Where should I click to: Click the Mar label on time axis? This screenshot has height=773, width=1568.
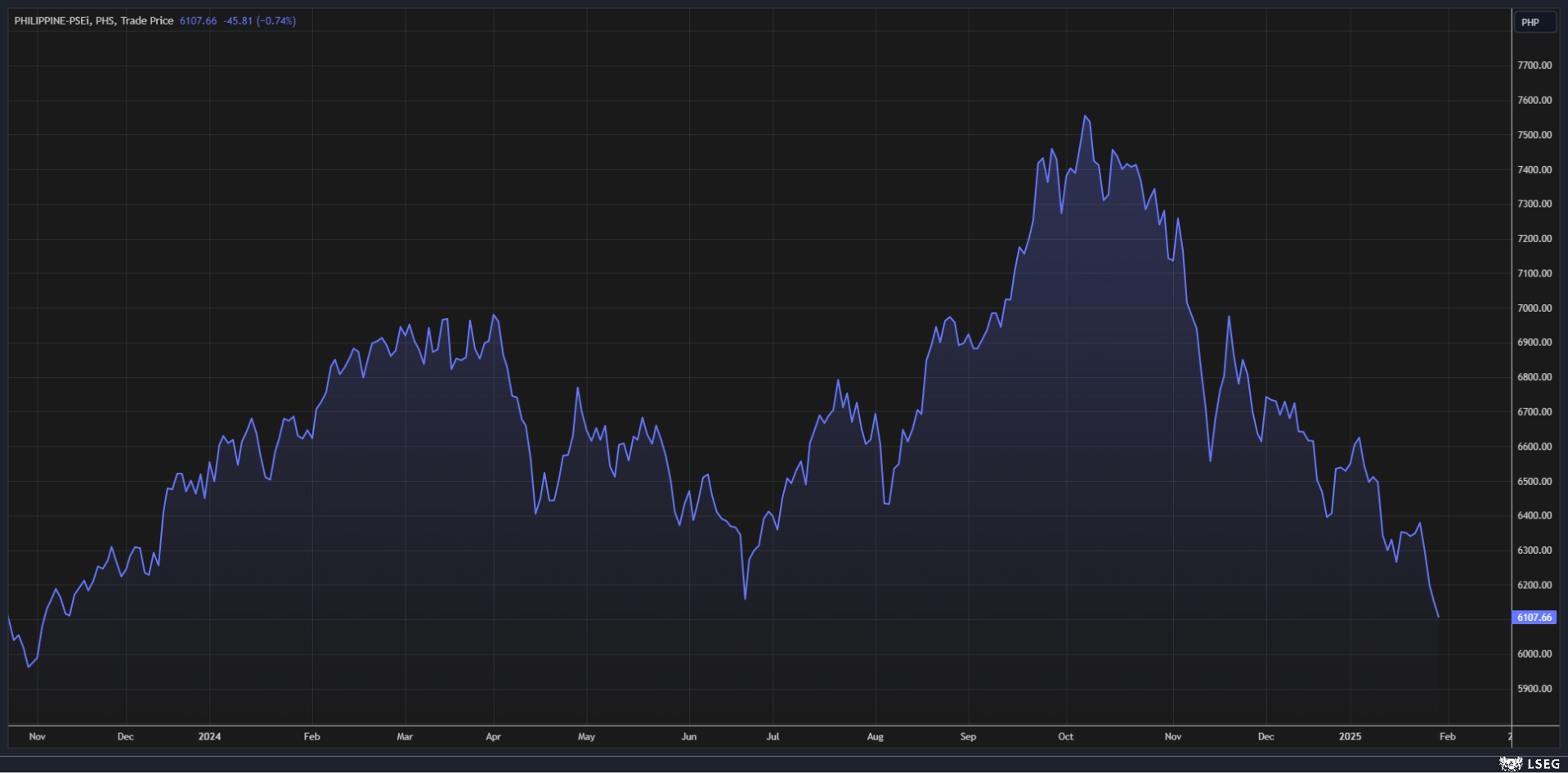(x=405, y=736)
